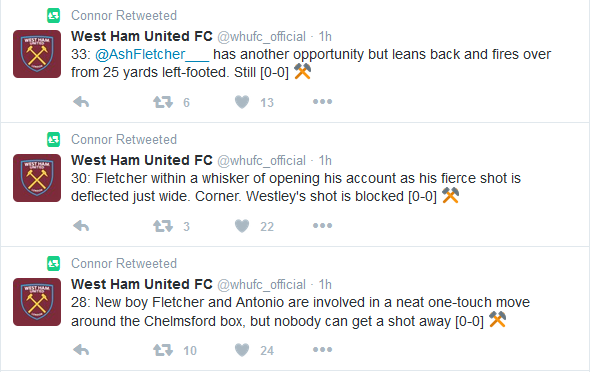Retweet the tweet with 3 retweets

point(163,226)
